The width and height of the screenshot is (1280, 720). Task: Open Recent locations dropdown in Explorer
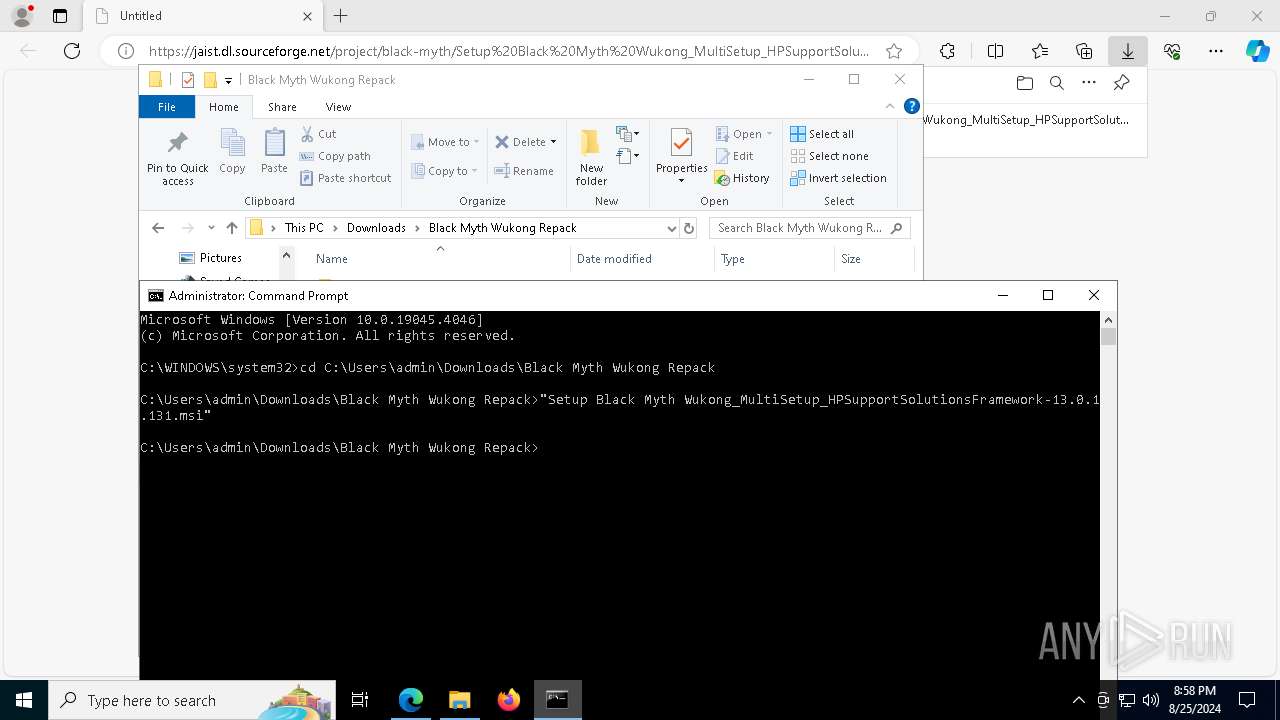tap(211, 228)
